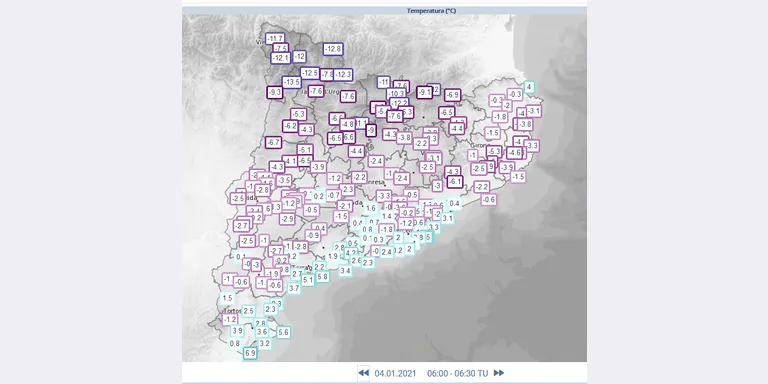
Task: Advance to the next time step arrows
Action: (x=499, y=373)
